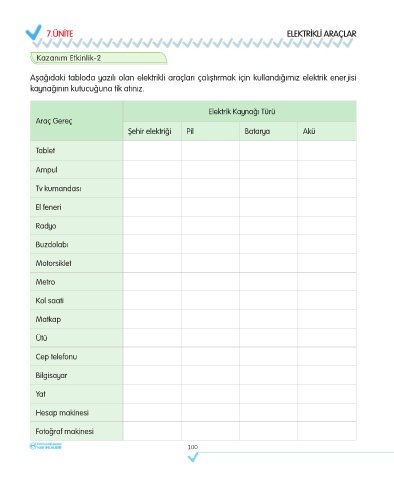Tick the Batarya box for Cep telefonu

point(268,356)
